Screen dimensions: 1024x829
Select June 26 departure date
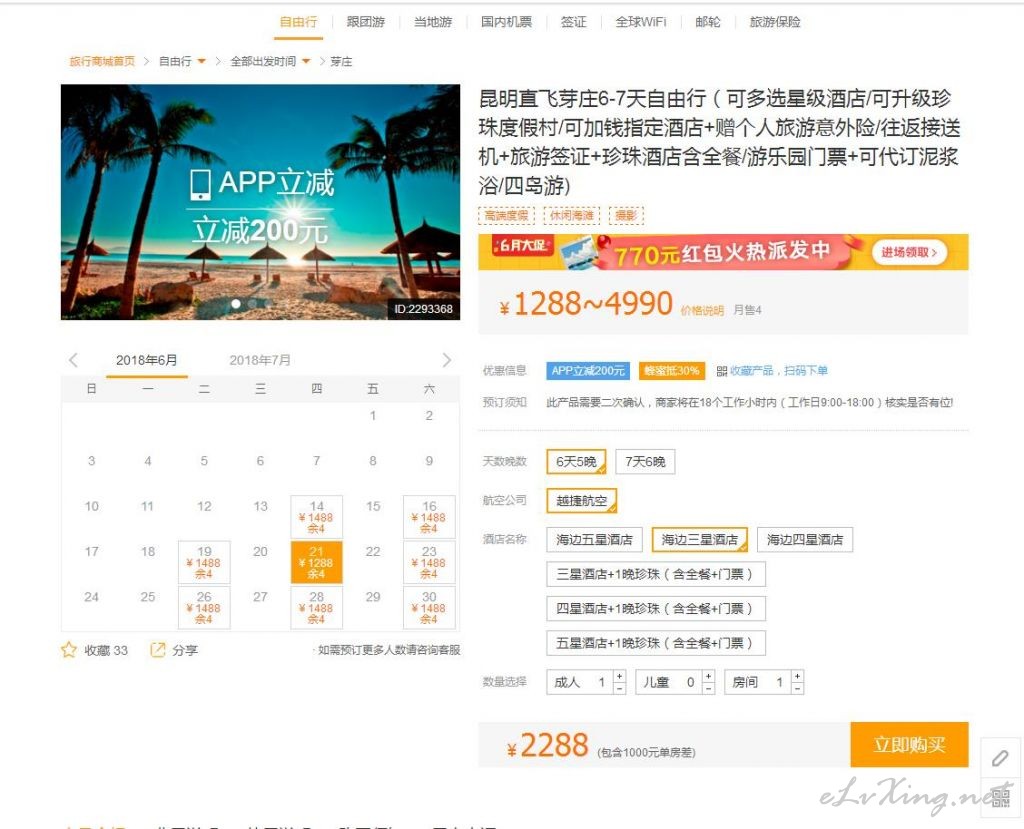click(x=204, y=607)
